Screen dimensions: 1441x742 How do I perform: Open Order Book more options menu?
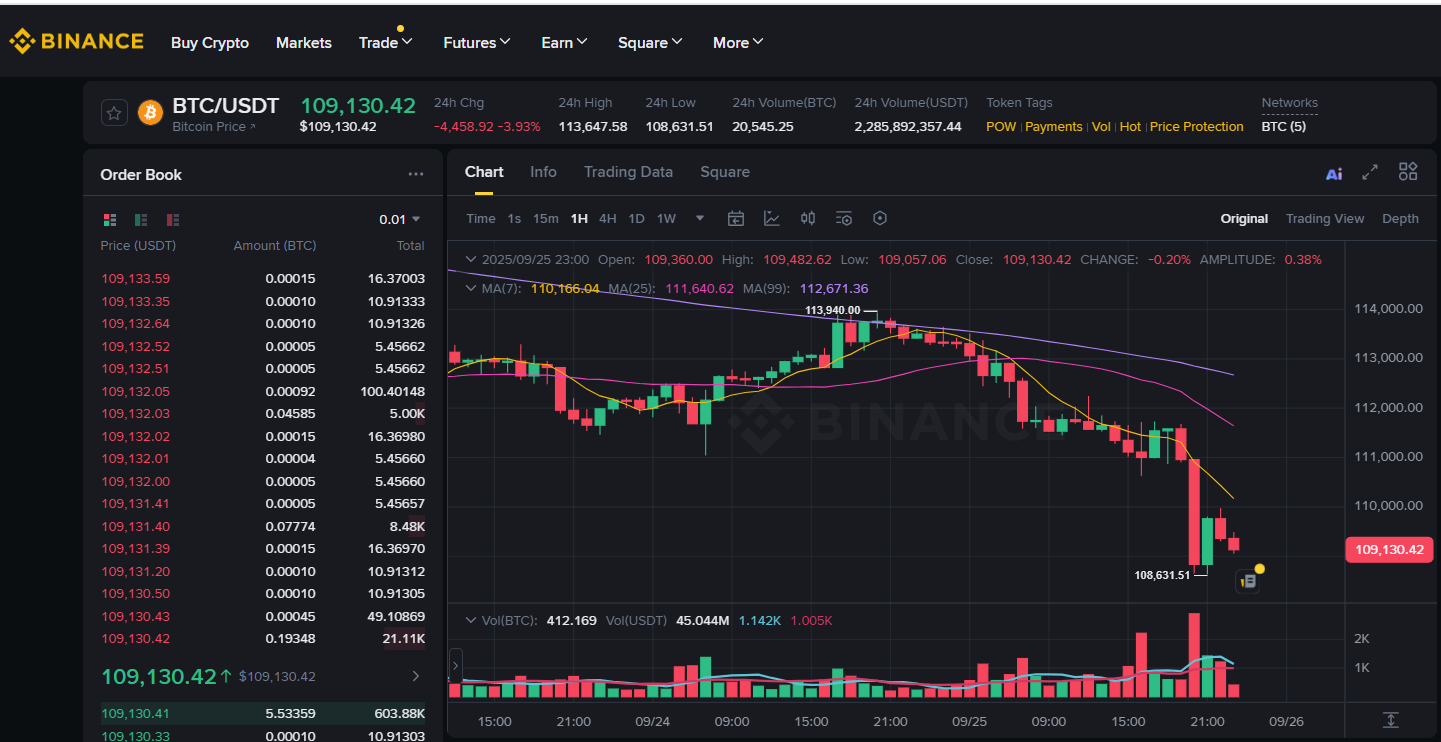click(416, 173)
